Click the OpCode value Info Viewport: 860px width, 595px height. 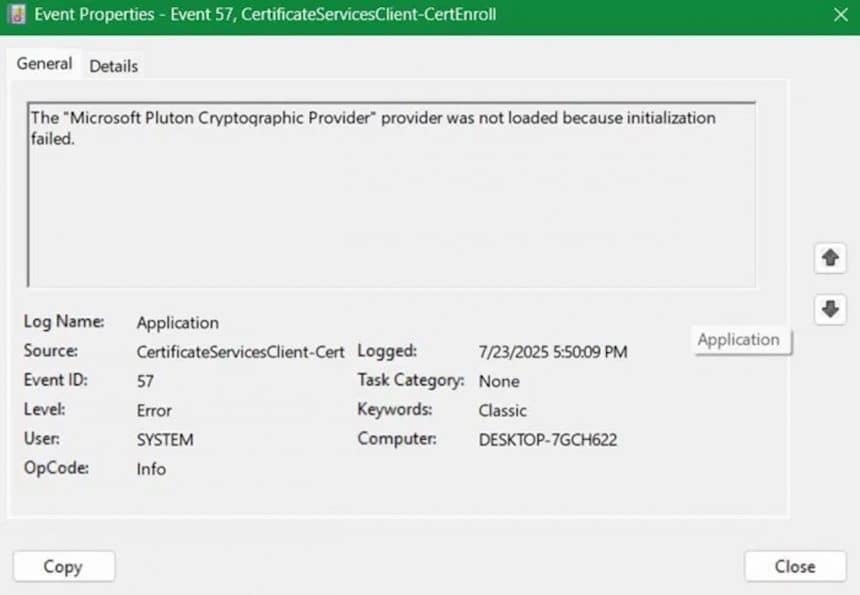pyautogui.click(x=151, y=469)
